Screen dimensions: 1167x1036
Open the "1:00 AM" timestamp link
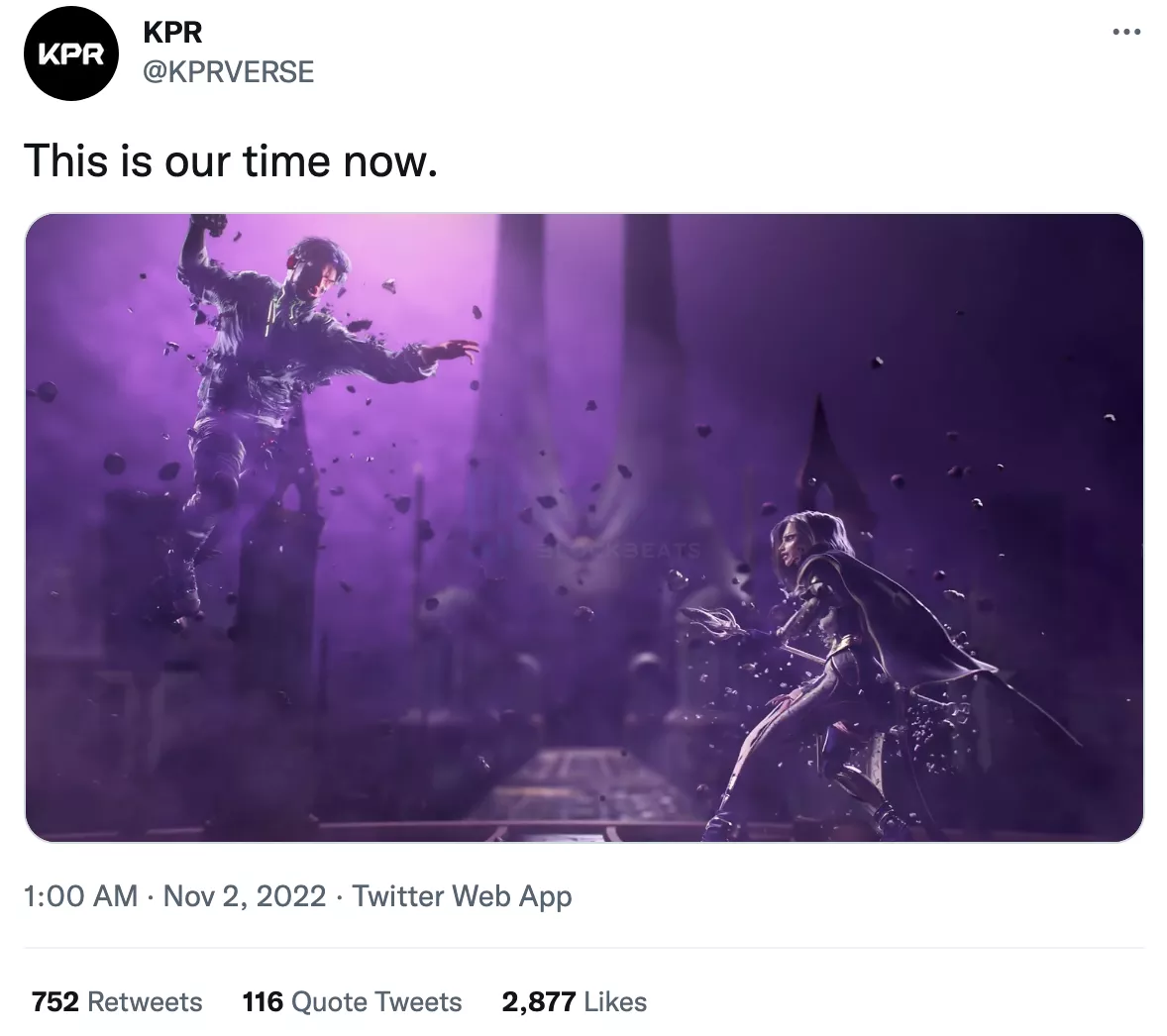[79, 896]
